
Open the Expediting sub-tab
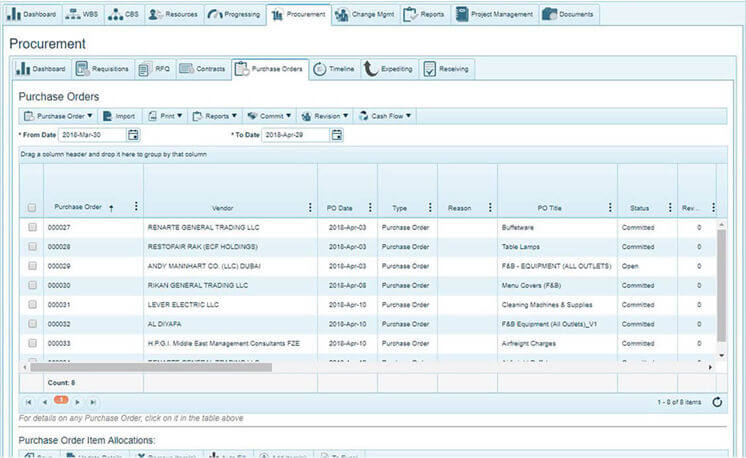[x=388, y=69]
